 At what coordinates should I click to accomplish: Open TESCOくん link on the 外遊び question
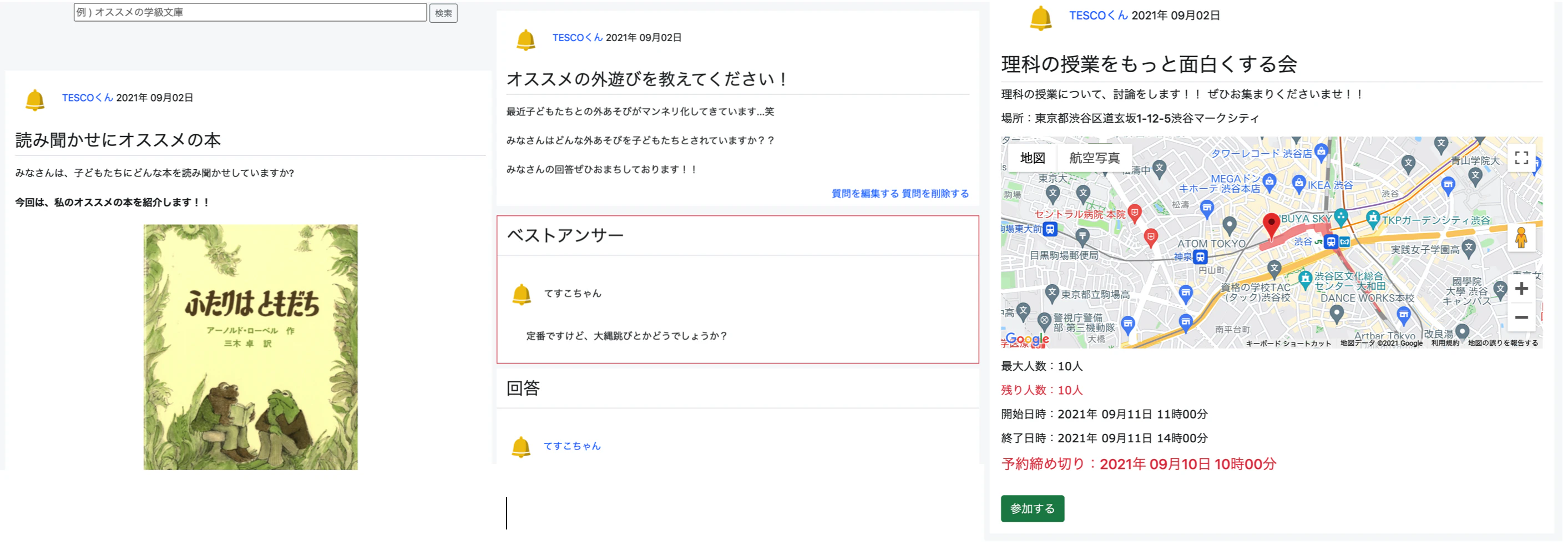[578, 38]
